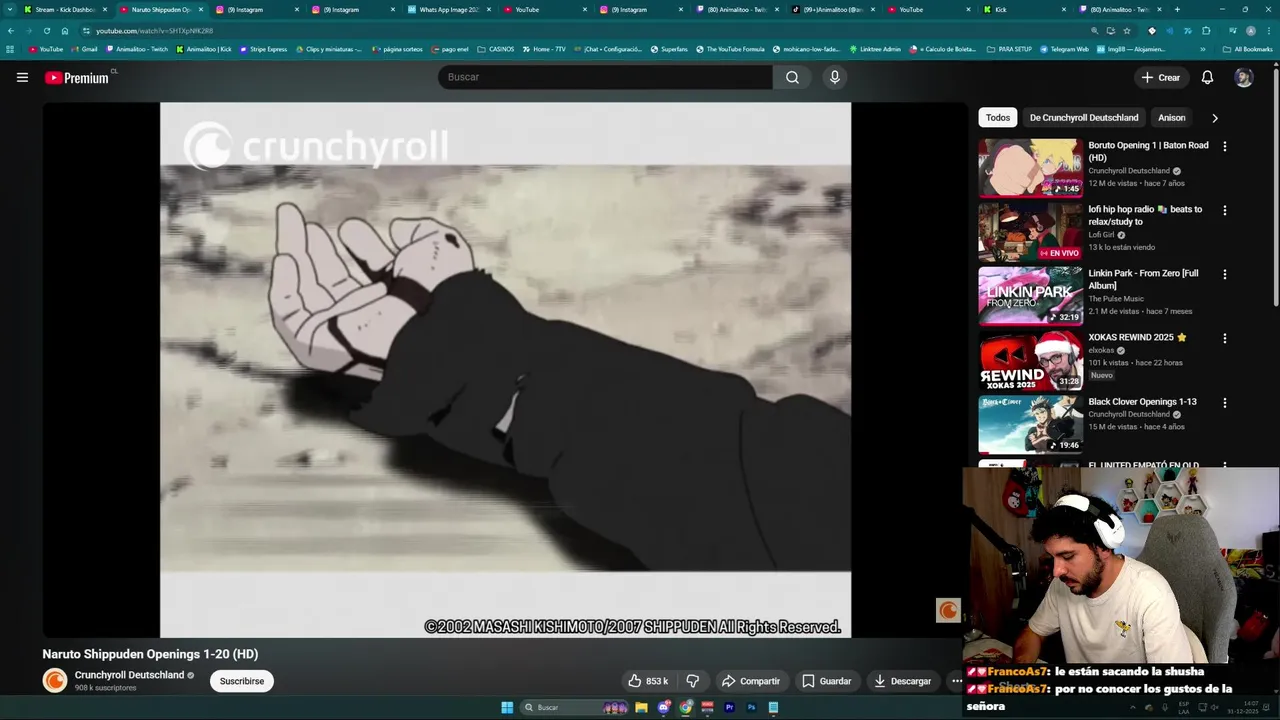Click the YouTube Buscar search field
This screenshot has width=1280, height=720.
tap(605, 77)
